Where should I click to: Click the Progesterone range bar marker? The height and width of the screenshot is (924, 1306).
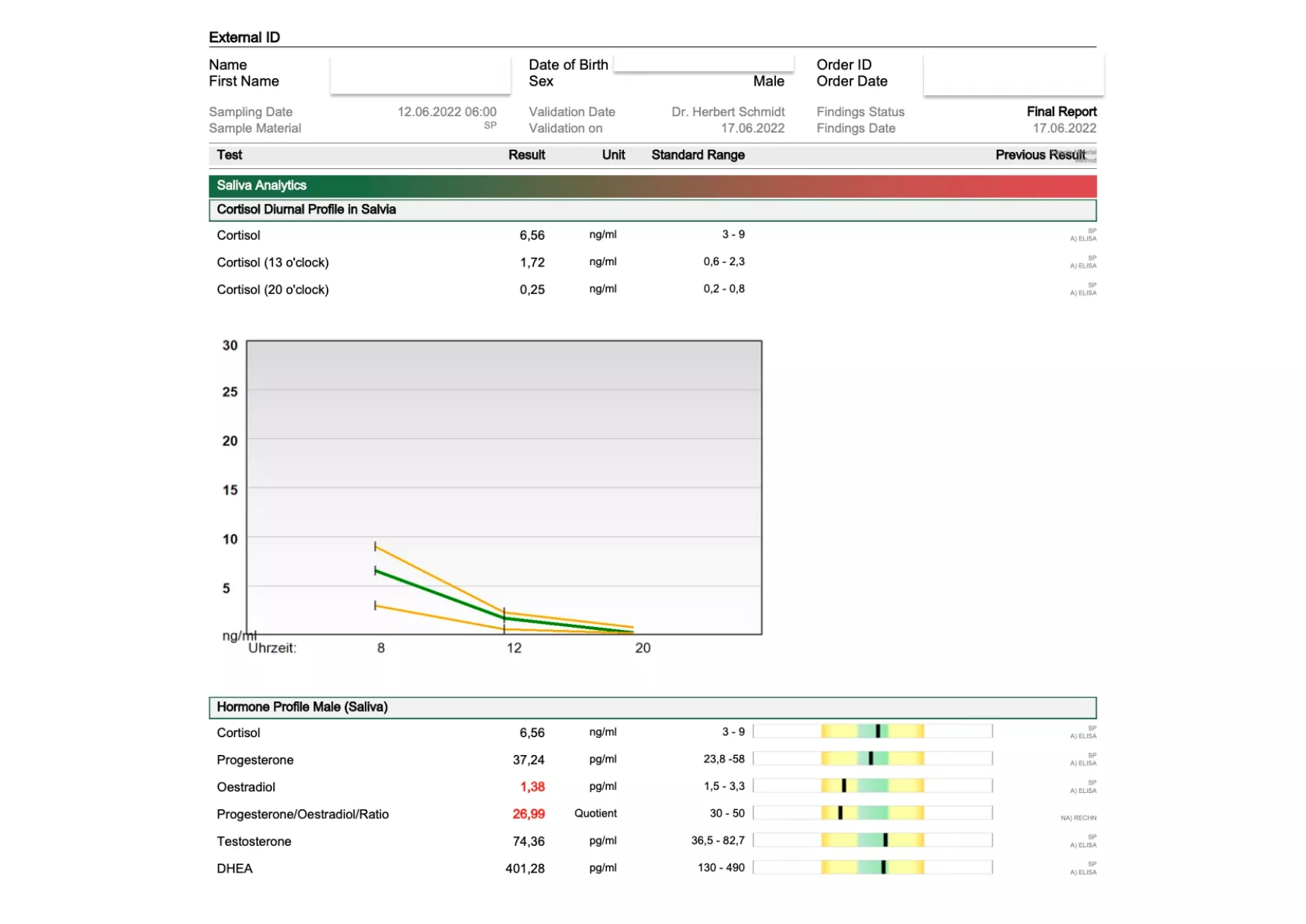tap(870, 759)
